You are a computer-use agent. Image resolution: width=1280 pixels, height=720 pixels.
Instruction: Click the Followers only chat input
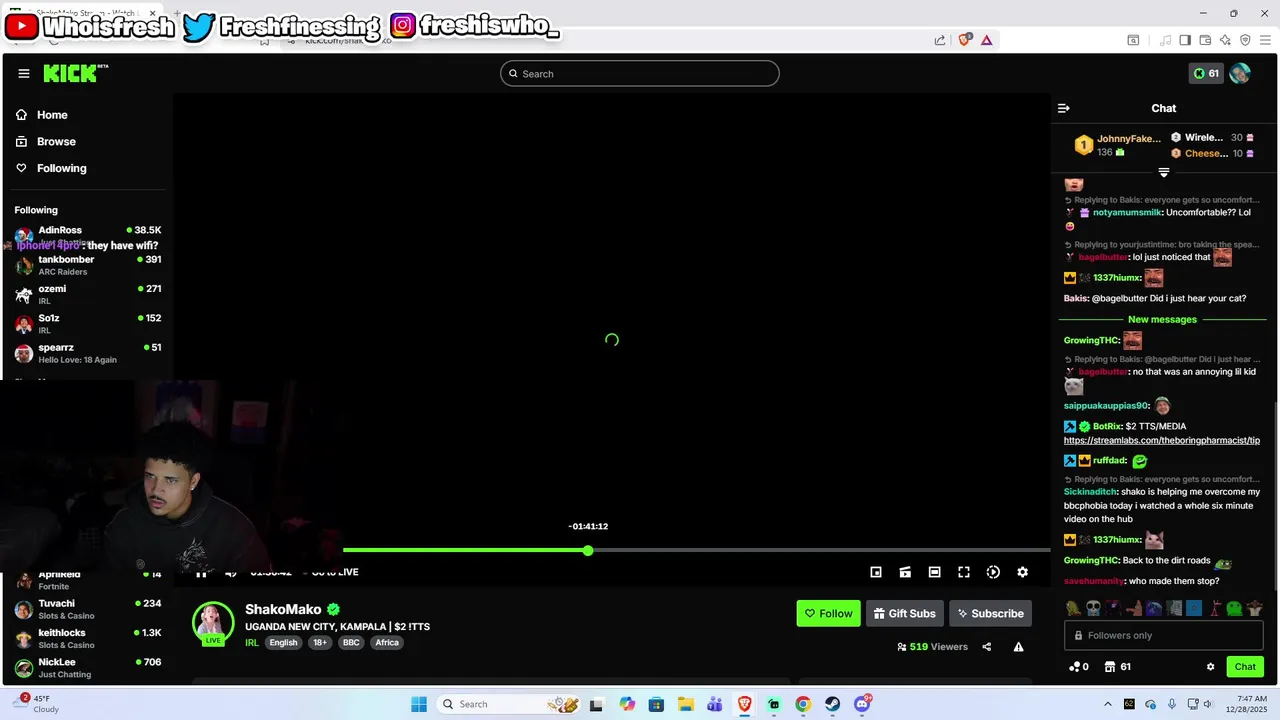click(x=1164, y=635)
